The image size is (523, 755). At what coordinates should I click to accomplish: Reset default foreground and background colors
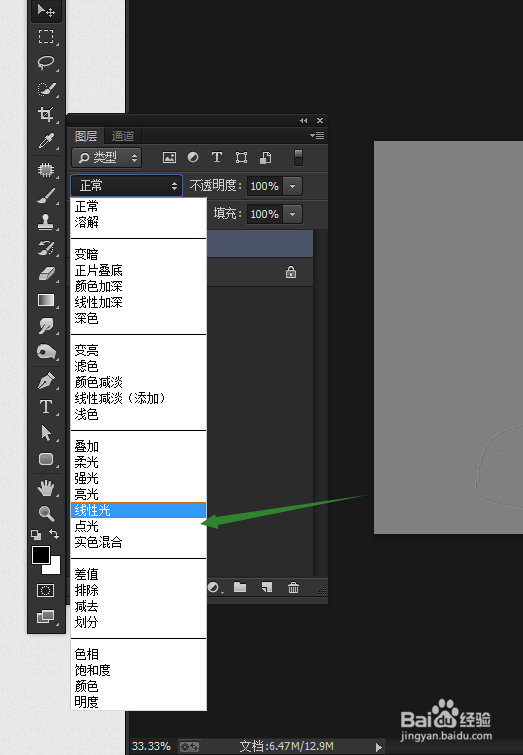(x=36, y=534)
